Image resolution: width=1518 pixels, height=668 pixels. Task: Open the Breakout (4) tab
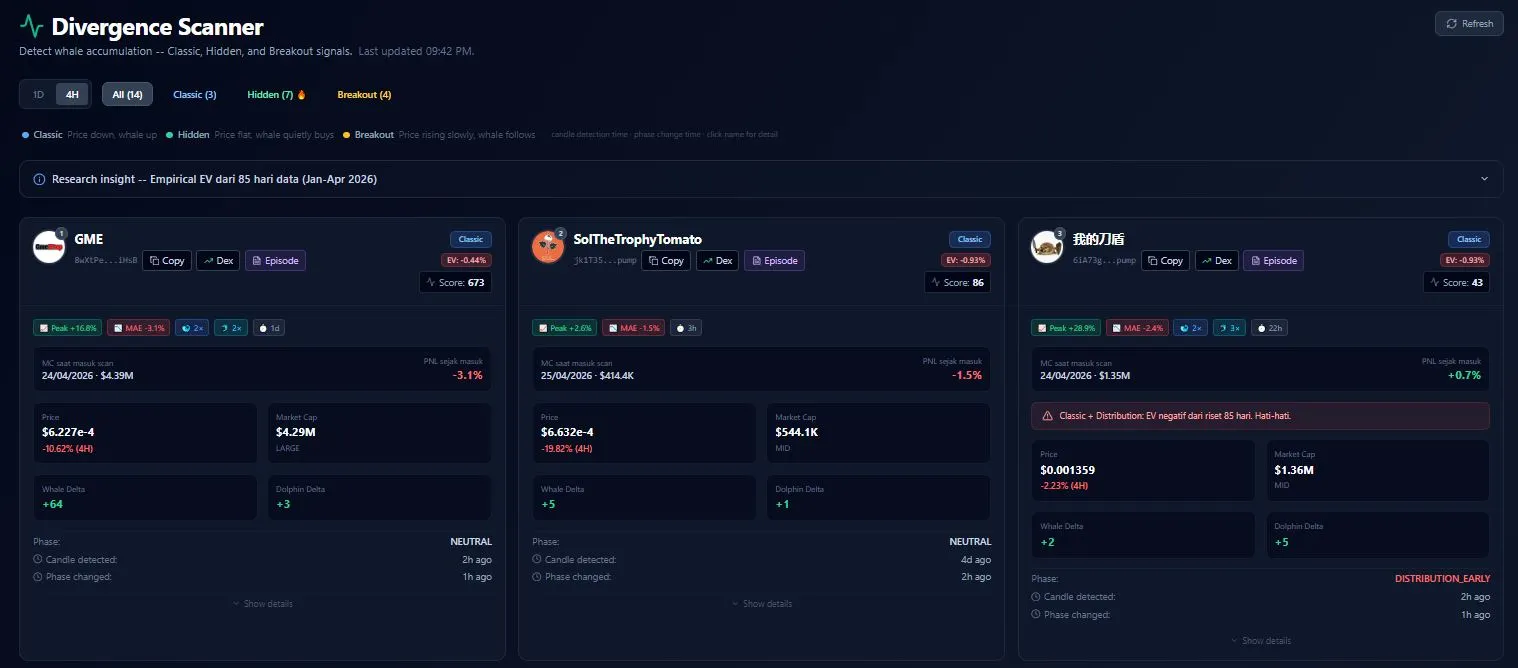point(363,94)
